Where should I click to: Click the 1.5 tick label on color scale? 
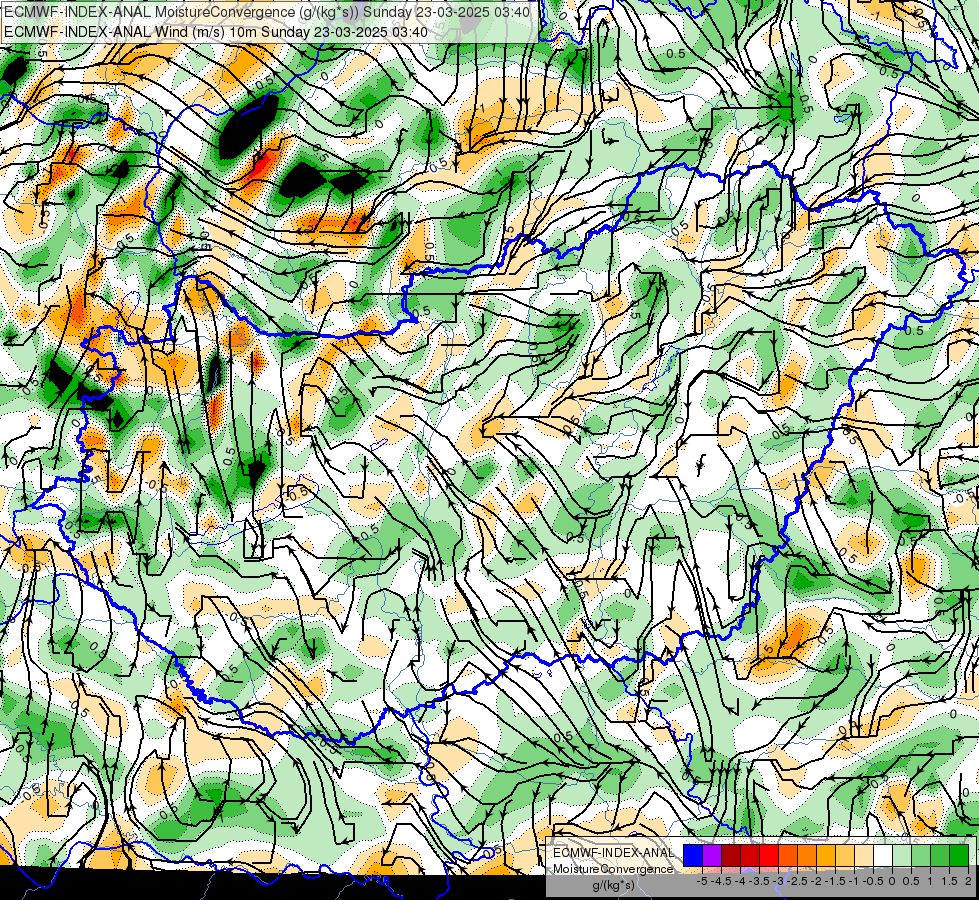click(949, 881)
